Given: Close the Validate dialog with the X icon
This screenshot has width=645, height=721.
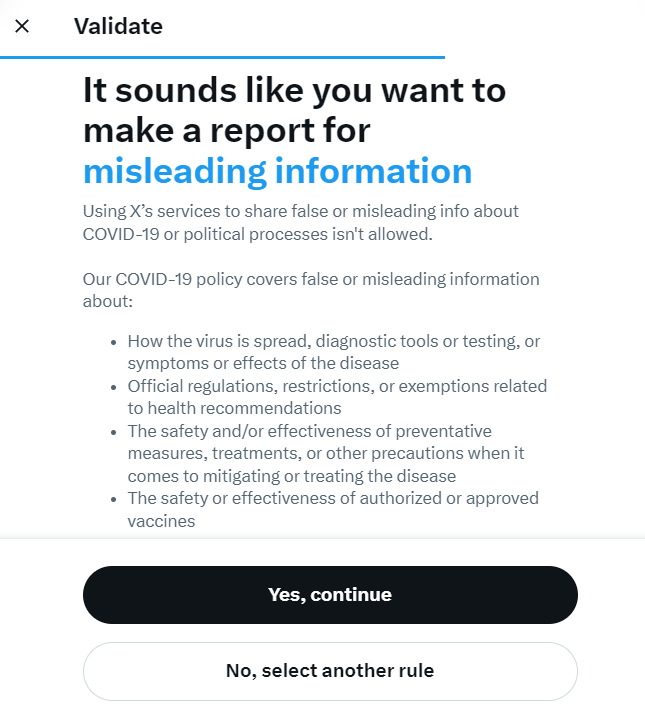Looking at the screenshot, I should tap(22, 26).
